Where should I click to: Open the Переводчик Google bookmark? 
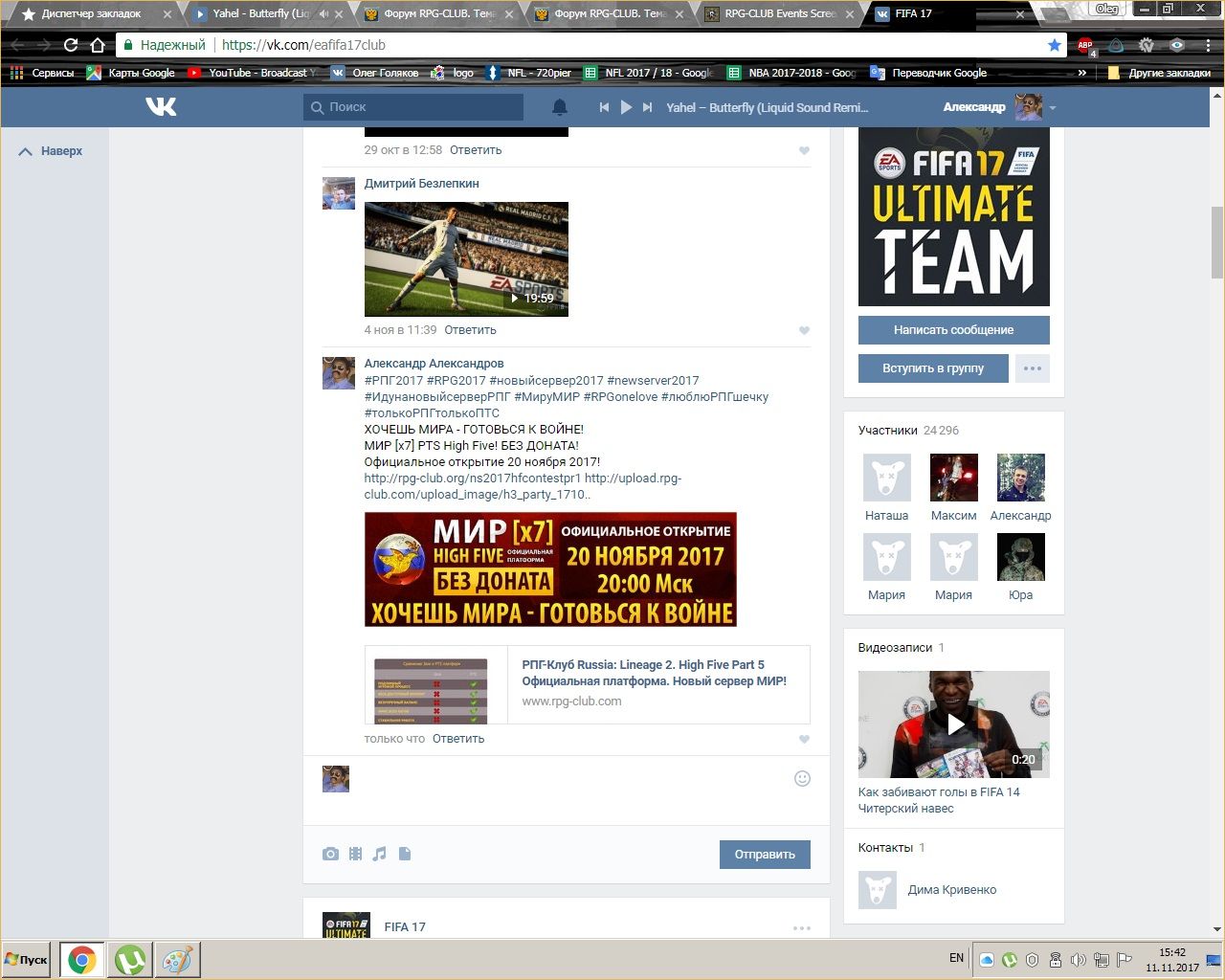click(x=928, y=73)
